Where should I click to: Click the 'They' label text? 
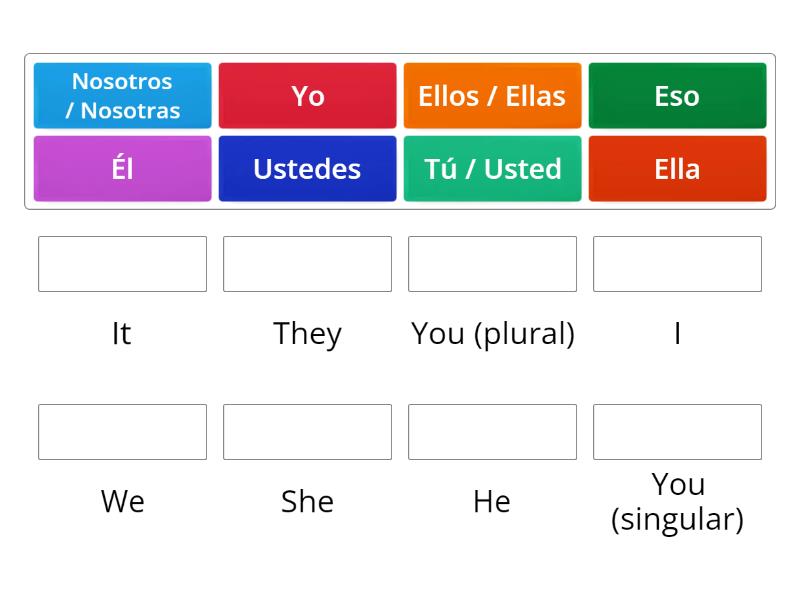[x=307, y=334]
